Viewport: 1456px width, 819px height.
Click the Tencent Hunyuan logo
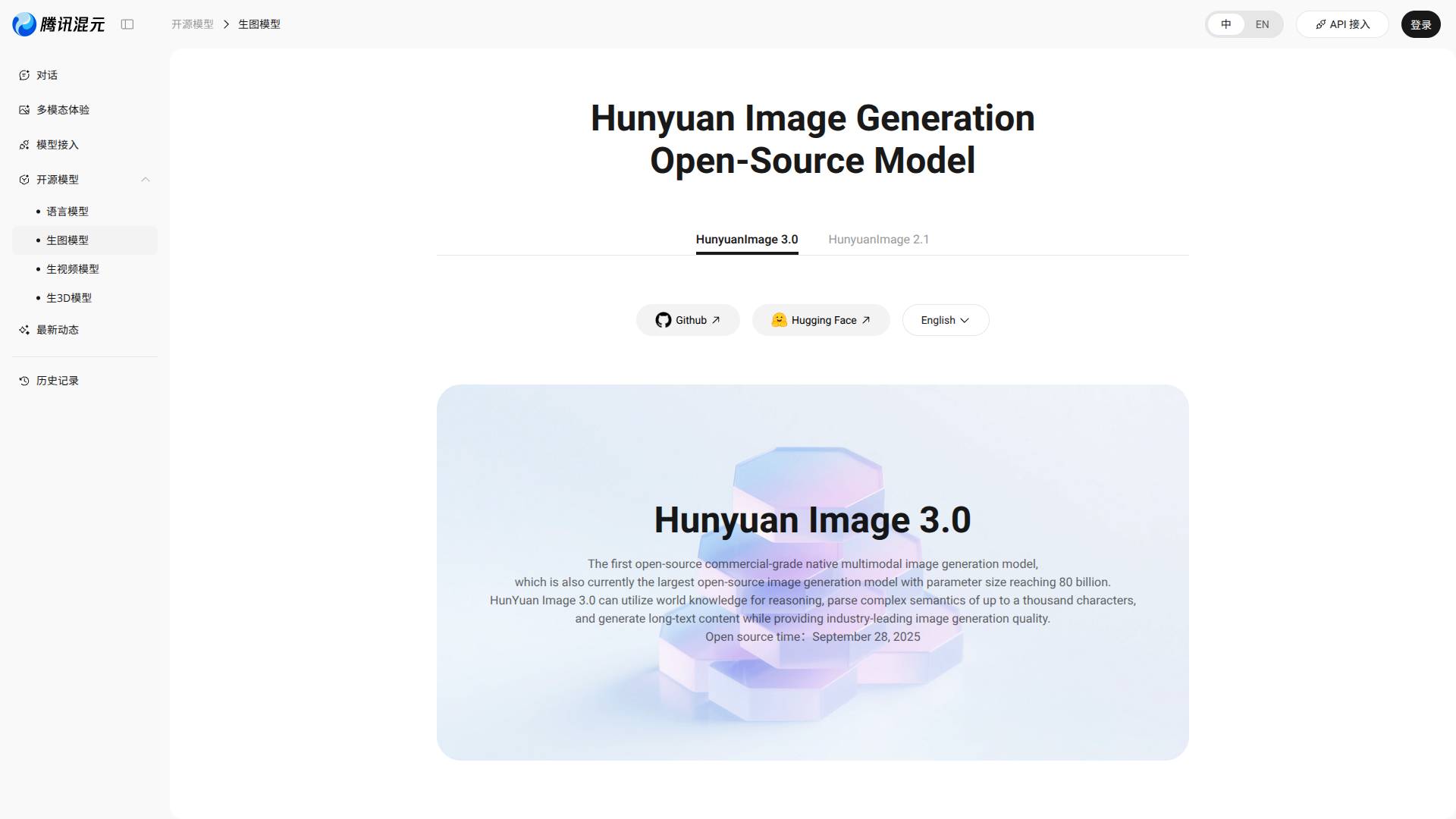point(58,24)
